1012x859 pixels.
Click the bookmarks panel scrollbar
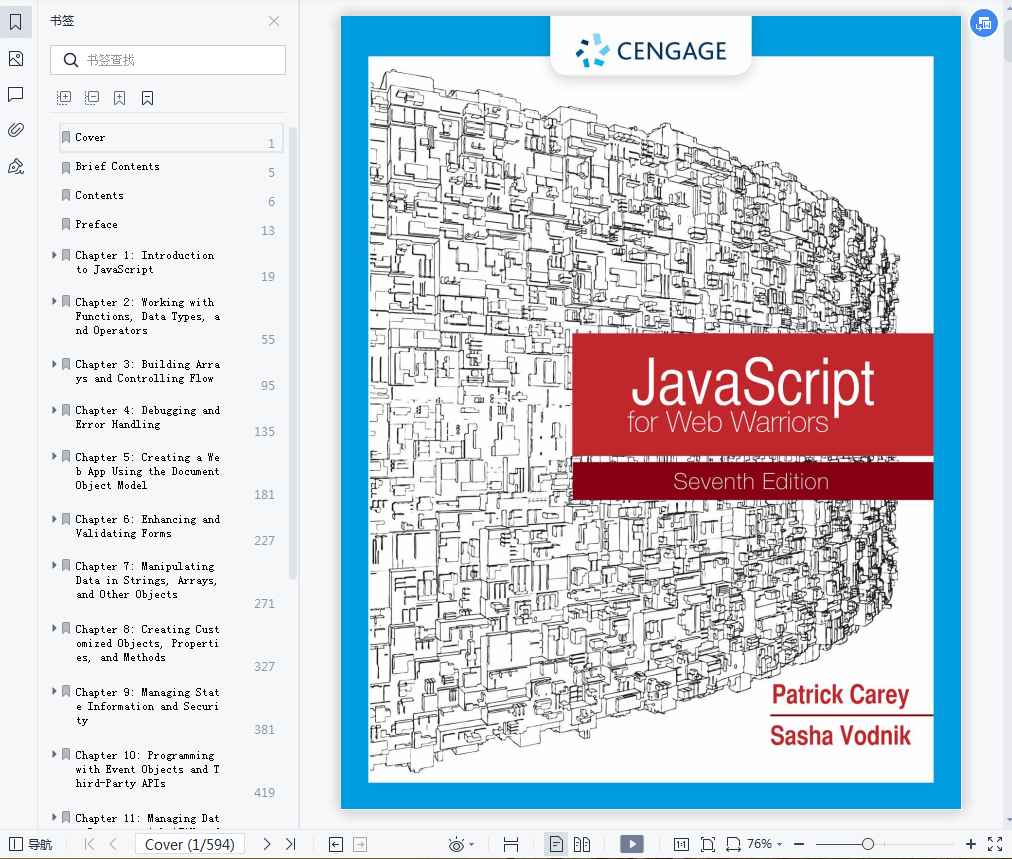click(292, 354)
